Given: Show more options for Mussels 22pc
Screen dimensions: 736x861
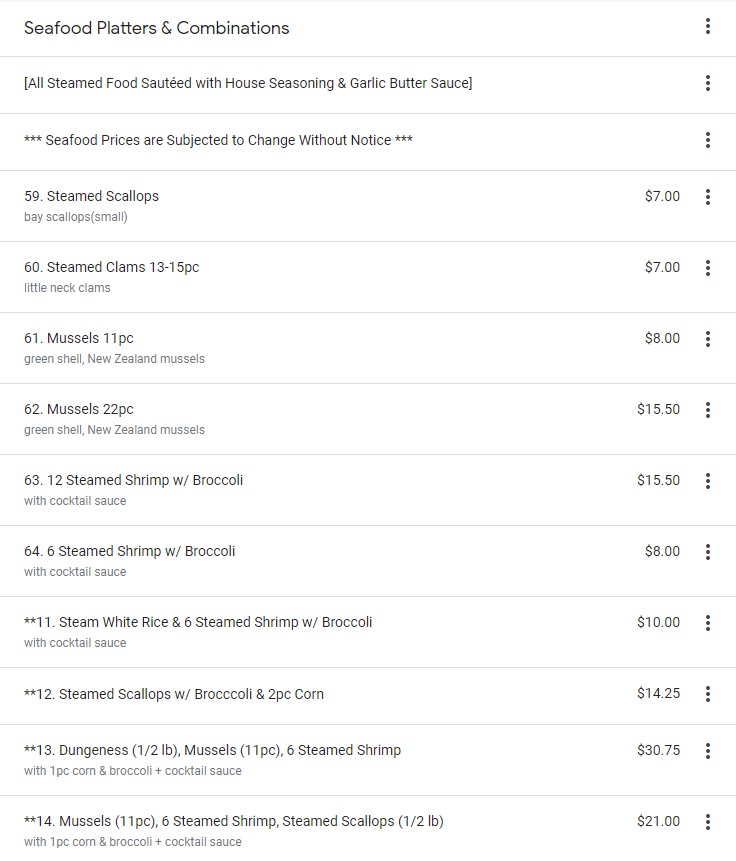Looking at the screenshot, I should 708,410.
